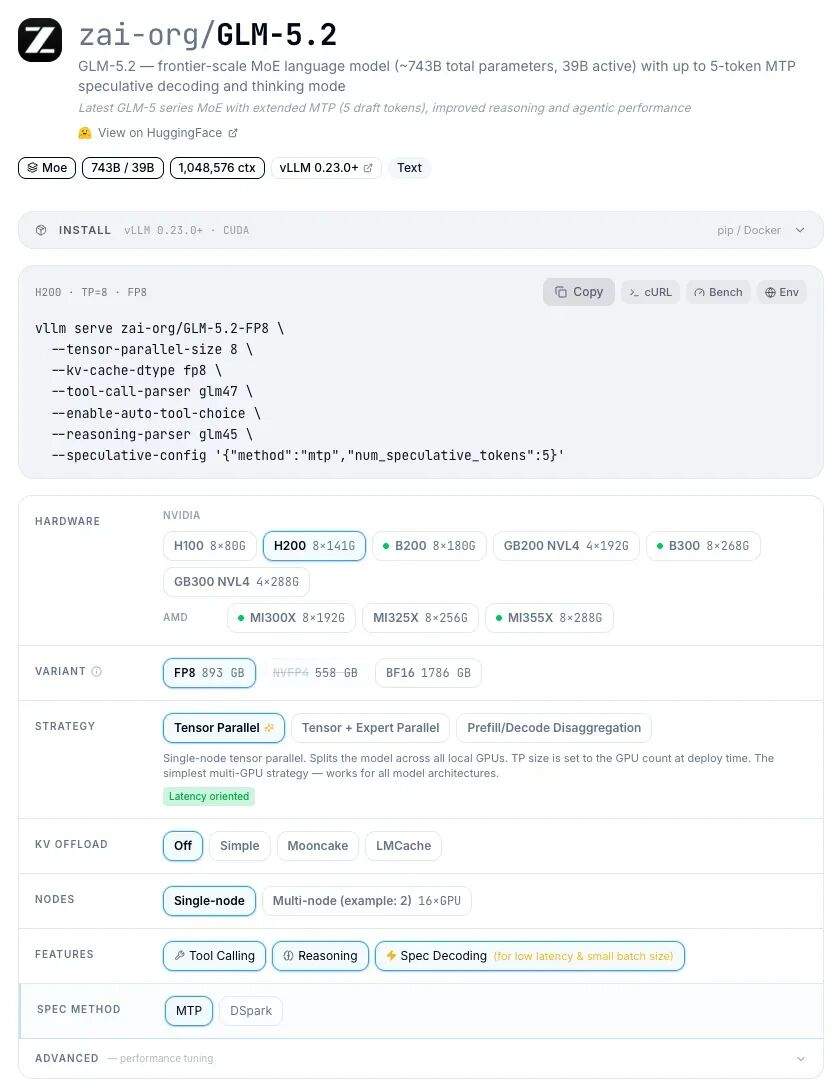
Task: Select Multi-node (example: 2) 16×GPU
Action: click(367, 901)
